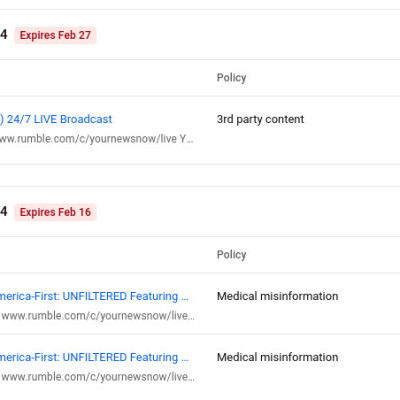Click the 3rd party content policy

point(260,119)
